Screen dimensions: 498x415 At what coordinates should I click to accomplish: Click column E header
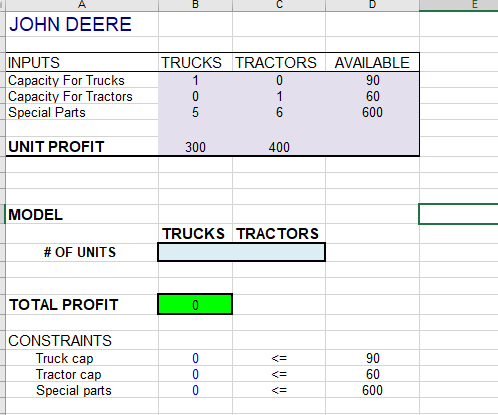[x=459, y=5]
